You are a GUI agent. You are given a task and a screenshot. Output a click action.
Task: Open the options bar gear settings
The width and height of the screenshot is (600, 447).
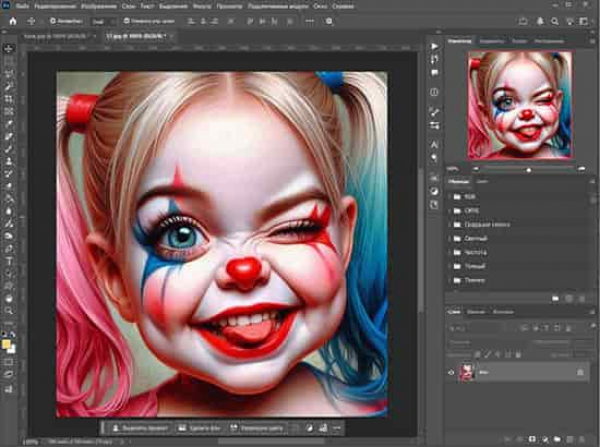[x=329, y=21]
